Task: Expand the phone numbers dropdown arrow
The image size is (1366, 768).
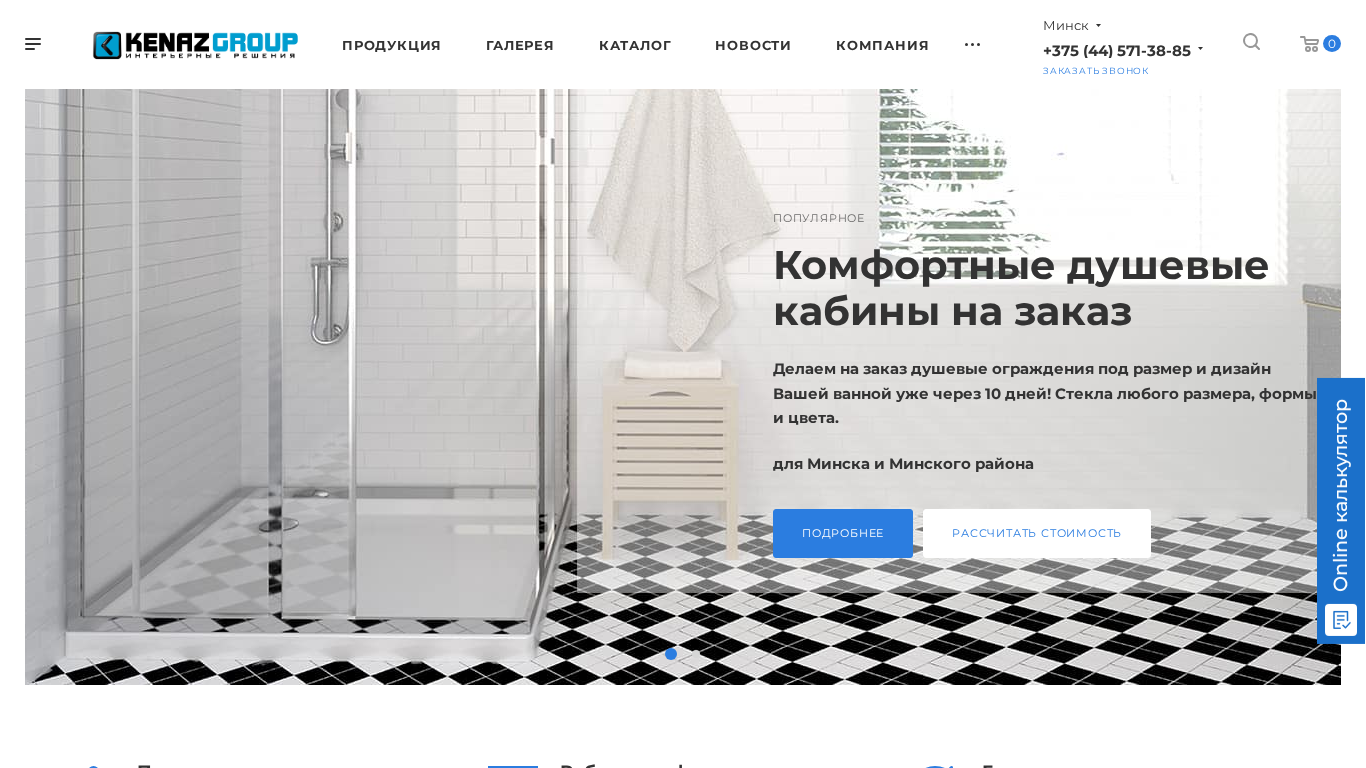Action: (1200, 49)
